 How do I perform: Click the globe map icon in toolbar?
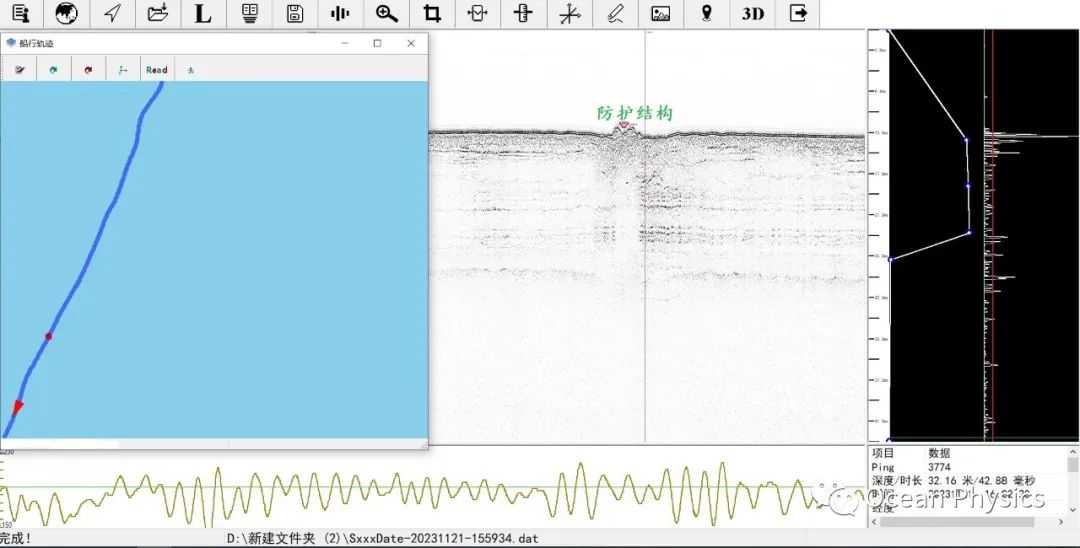pos(66,13)
